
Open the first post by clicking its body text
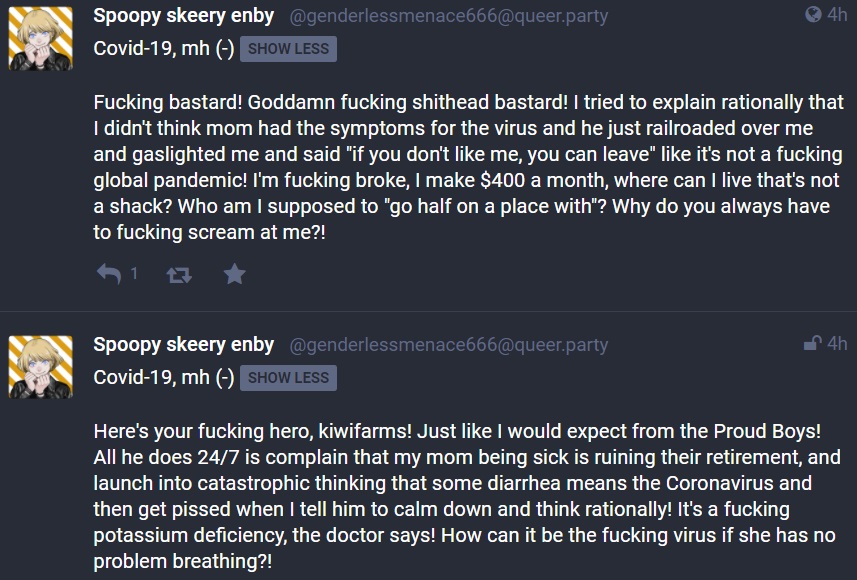[468, 167]
